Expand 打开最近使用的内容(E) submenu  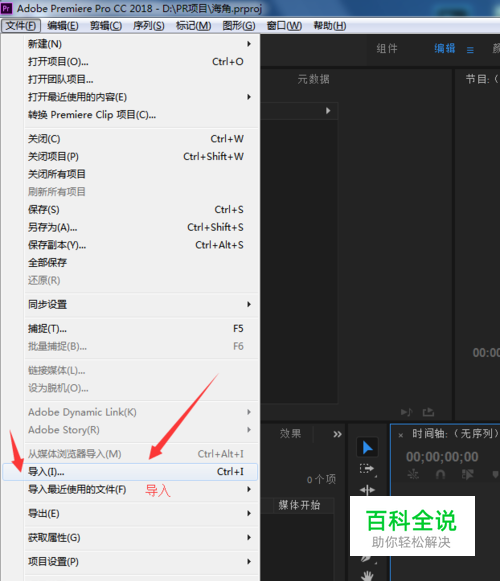click(249, 97)
